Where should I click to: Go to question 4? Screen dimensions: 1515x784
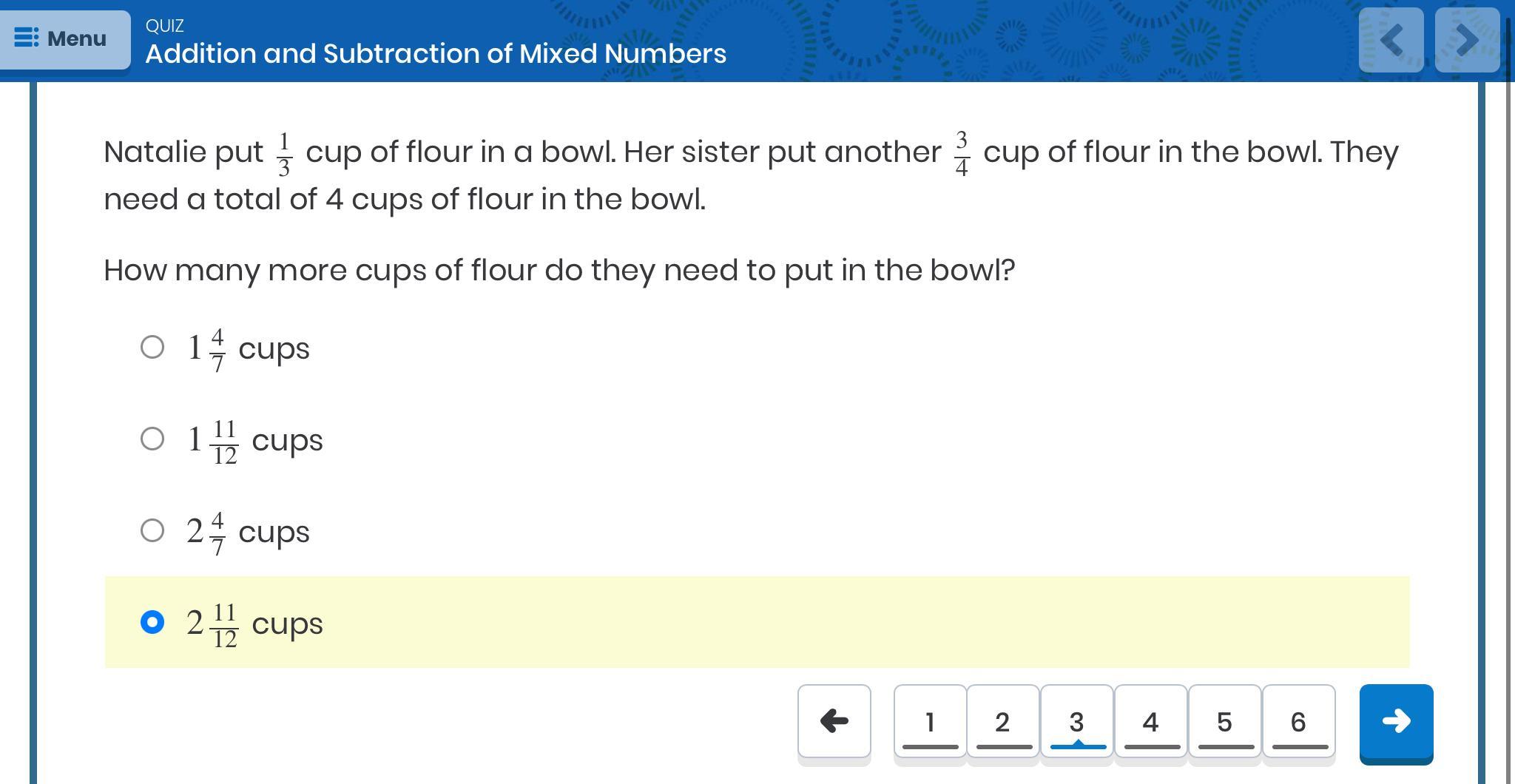(x=1150, y=722)
